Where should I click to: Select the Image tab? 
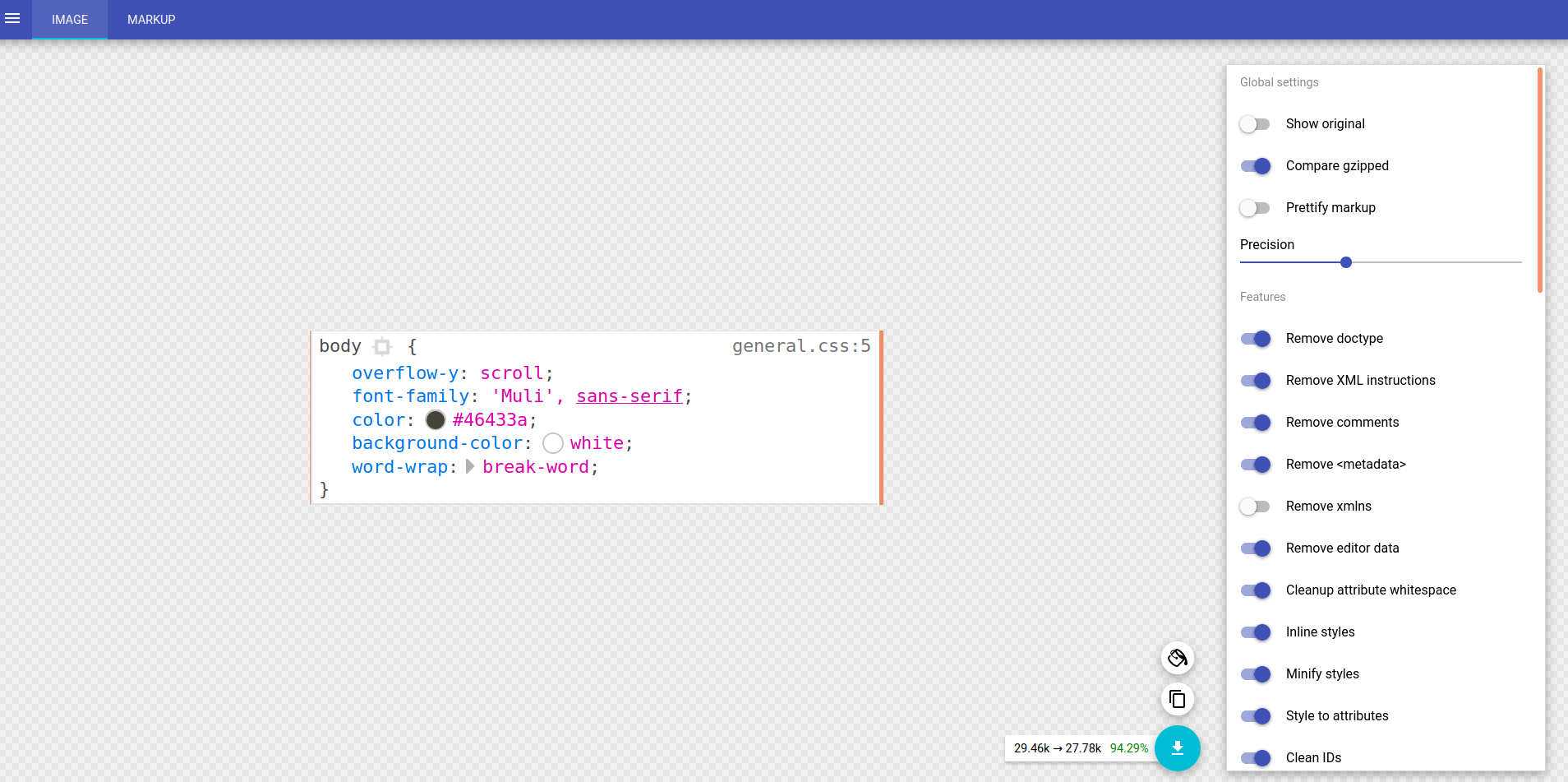(70, 20)
